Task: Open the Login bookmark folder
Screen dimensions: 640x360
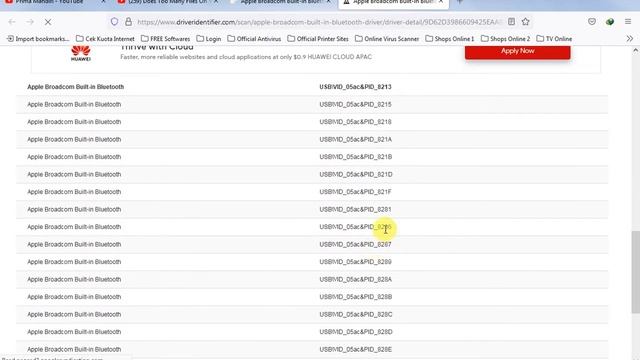Action: [x=209, y=39]
